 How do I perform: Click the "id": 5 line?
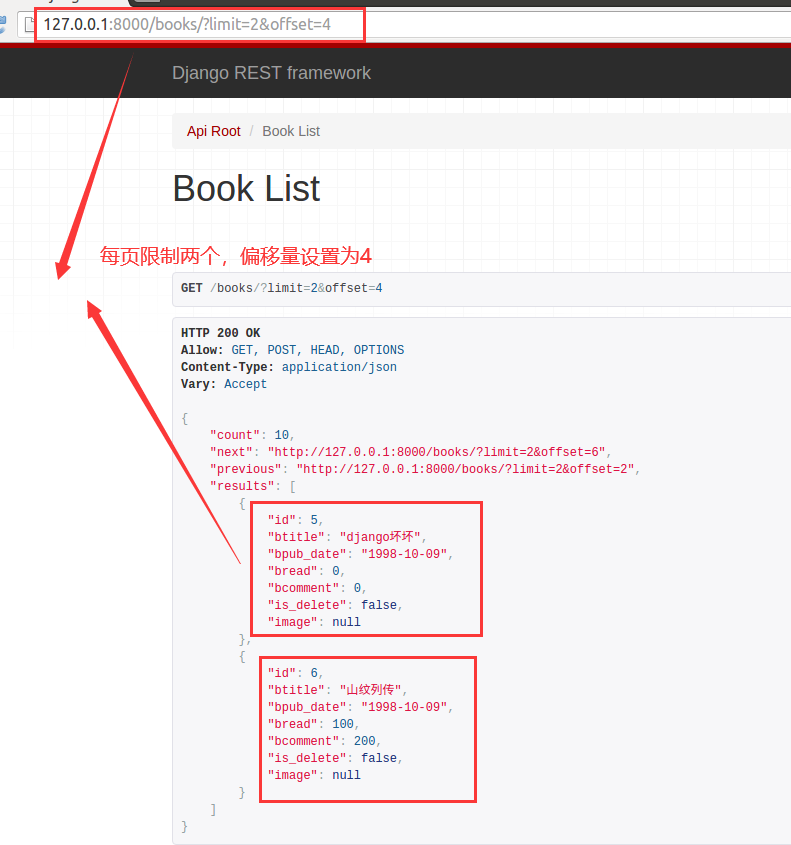[295, 520]
